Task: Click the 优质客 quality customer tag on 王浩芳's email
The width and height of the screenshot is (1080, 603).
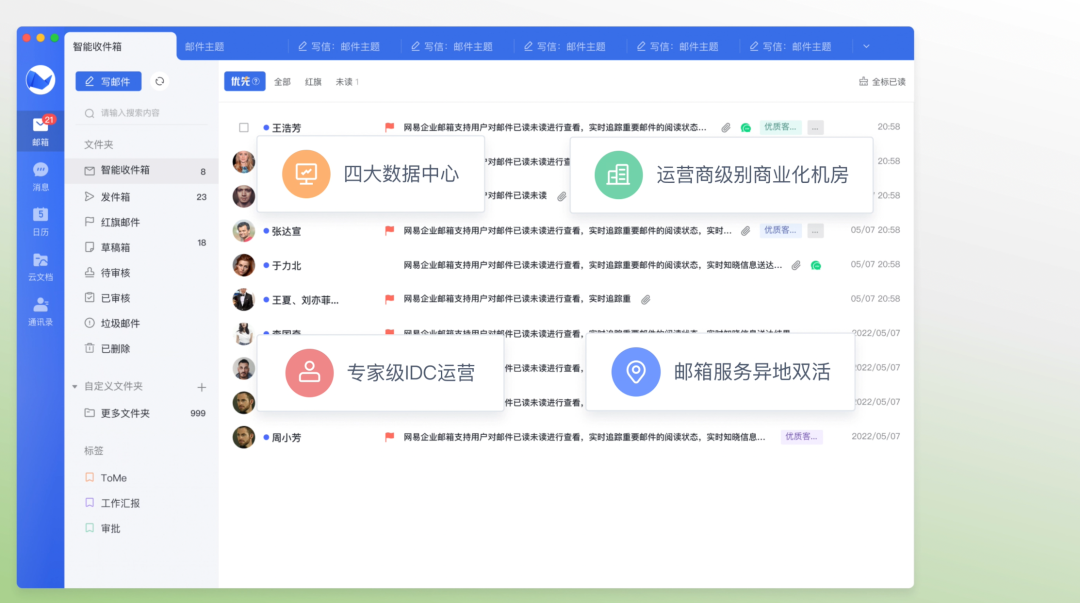Action: point(782,128)
